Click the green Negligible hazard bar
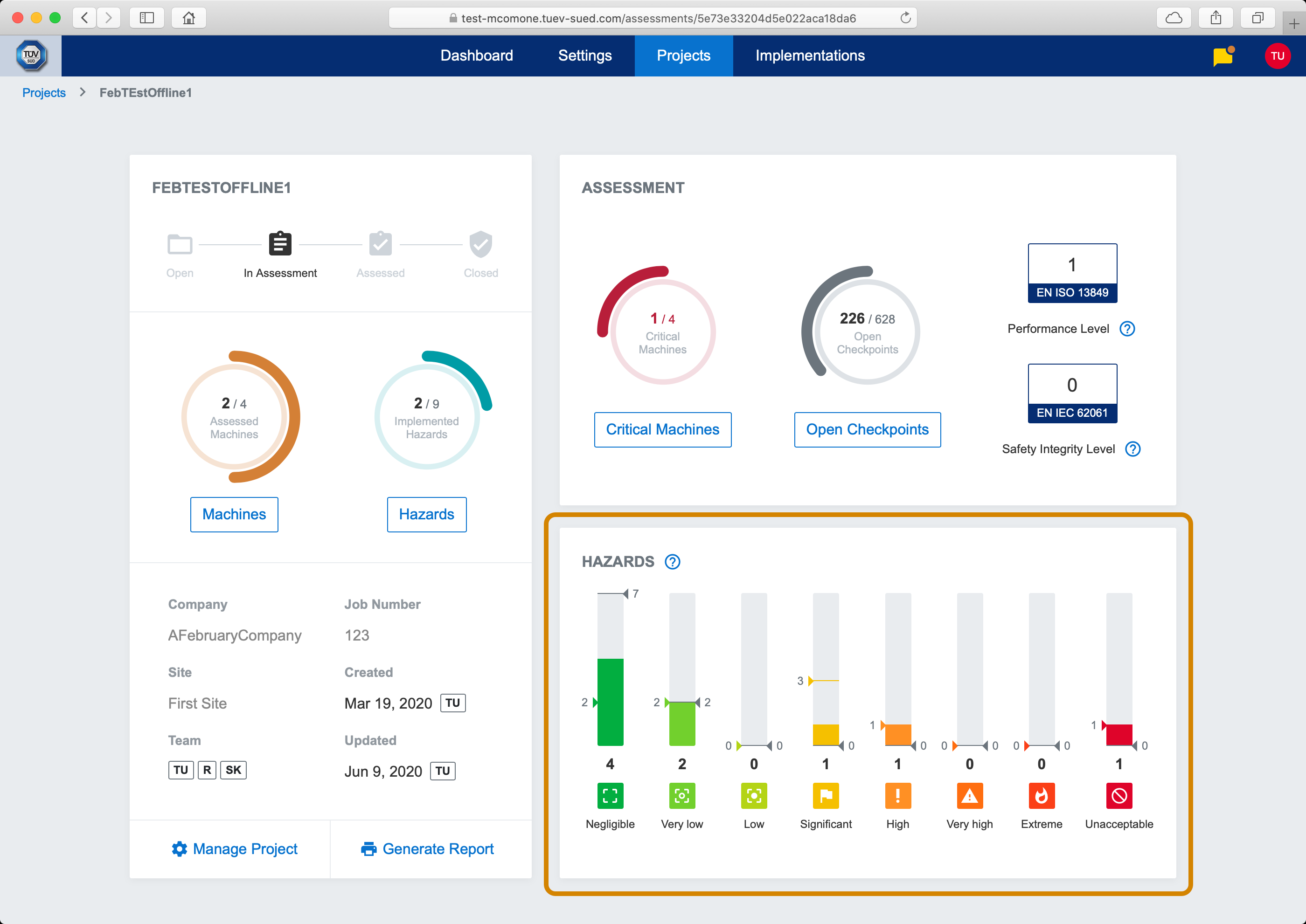 click(x=610, y=702)
